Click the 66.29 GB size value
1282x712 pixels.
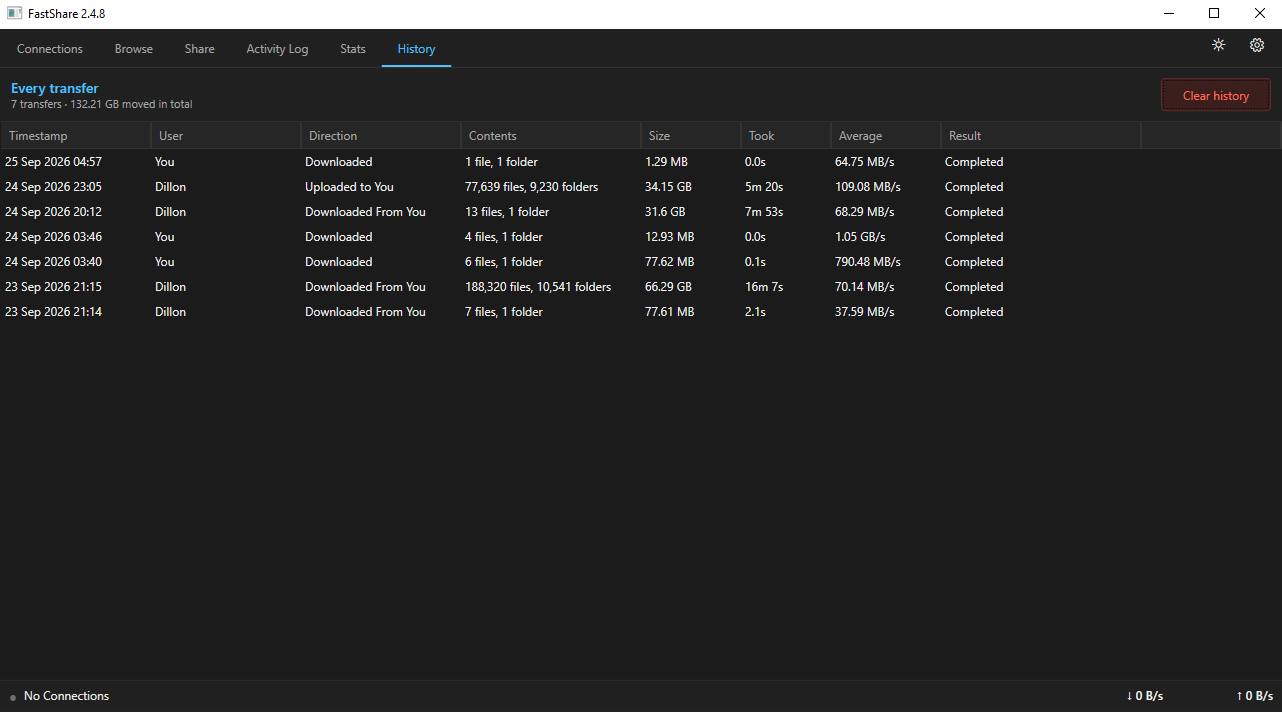coord(668,287)
